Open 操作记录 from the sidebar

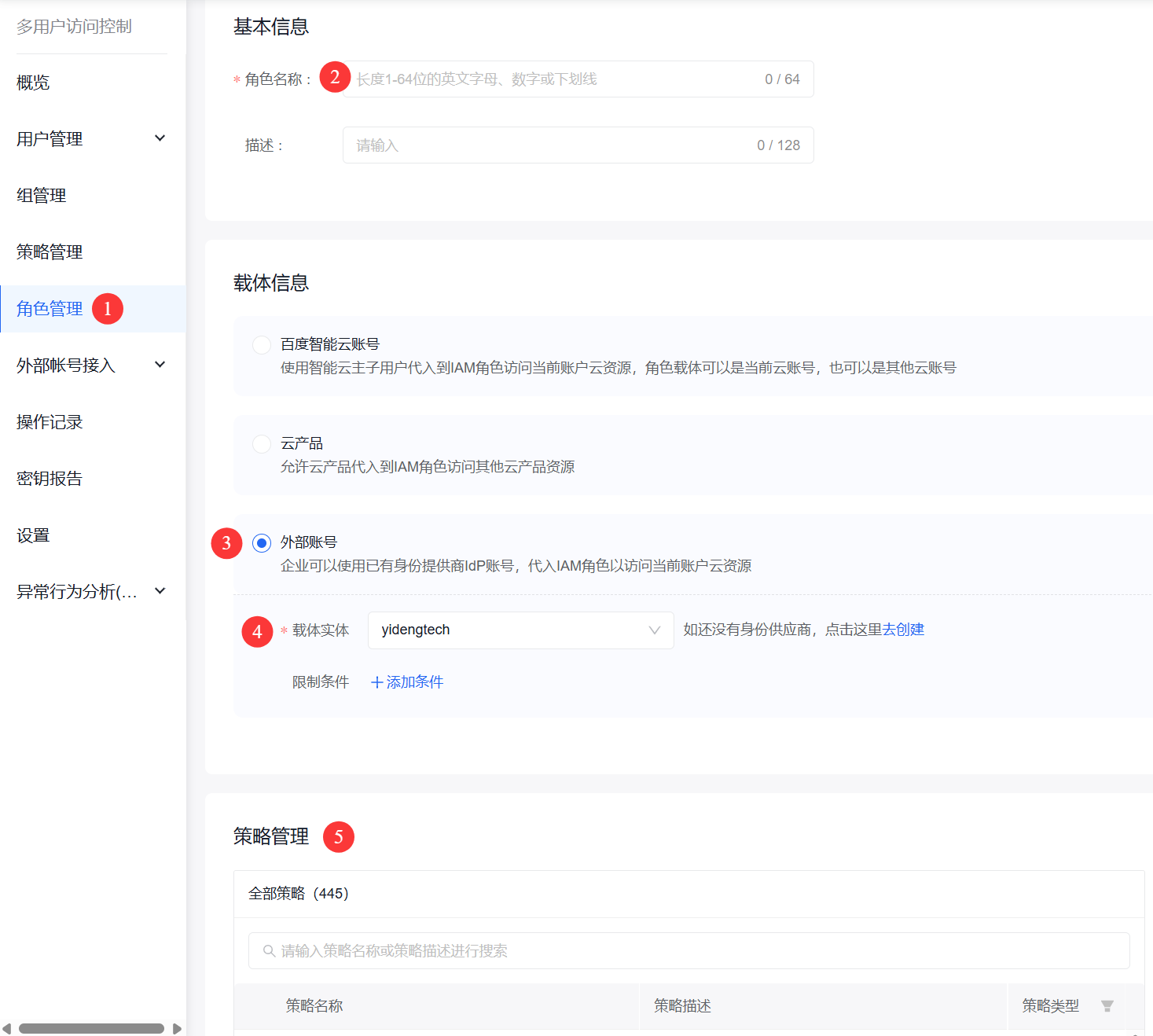coord(50,422)
